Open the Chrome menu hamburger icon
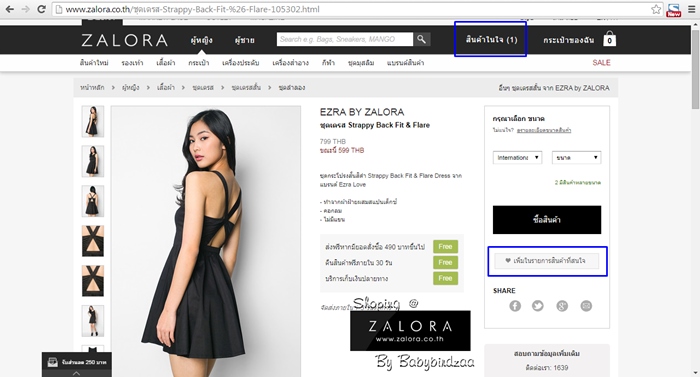Screen dimensions: 700x377 (x=692, y=9)
